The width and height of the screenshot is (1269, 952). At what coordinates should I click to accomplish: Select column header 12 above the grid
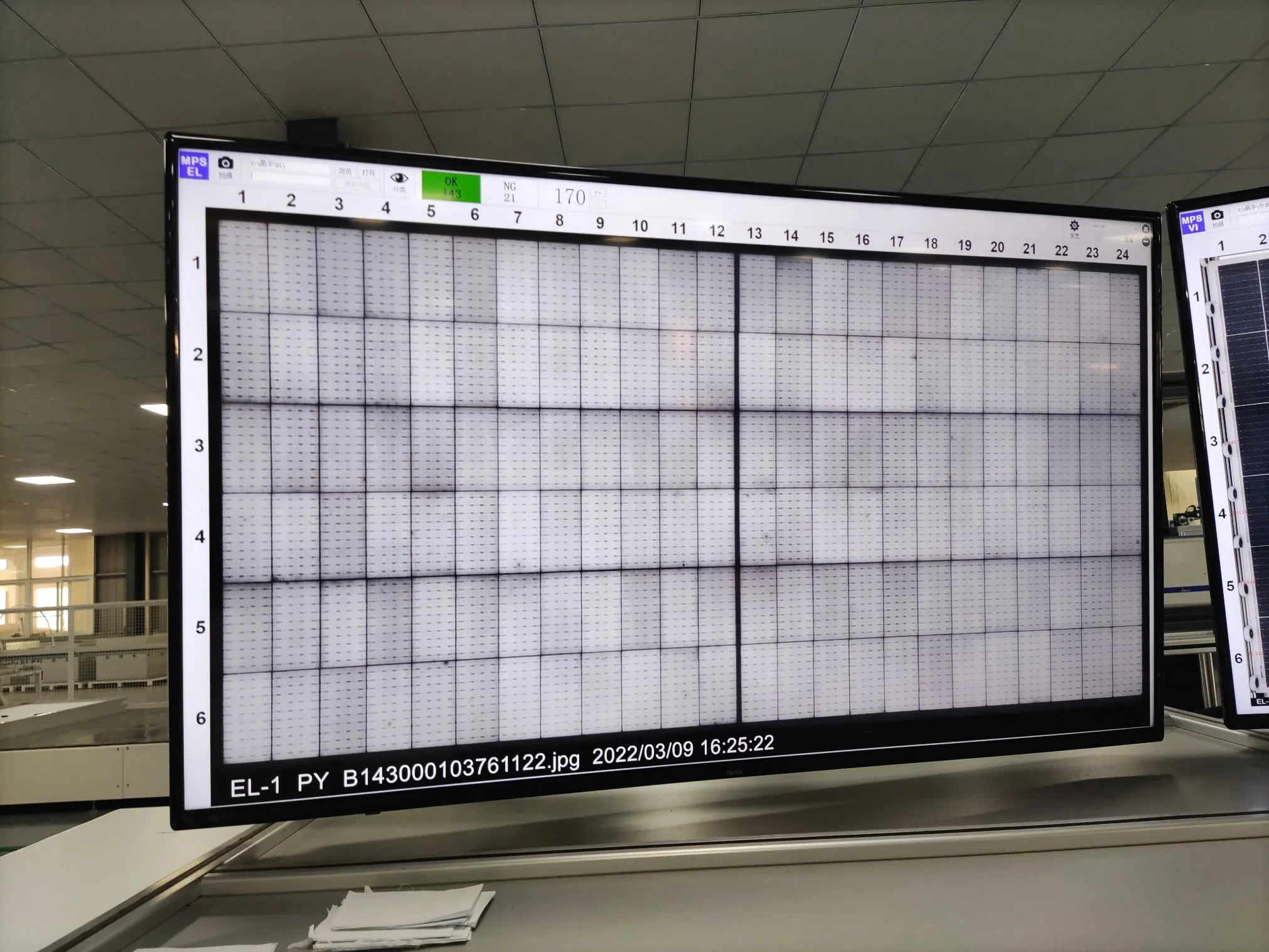pyautogui.click(x=716, y=231)
